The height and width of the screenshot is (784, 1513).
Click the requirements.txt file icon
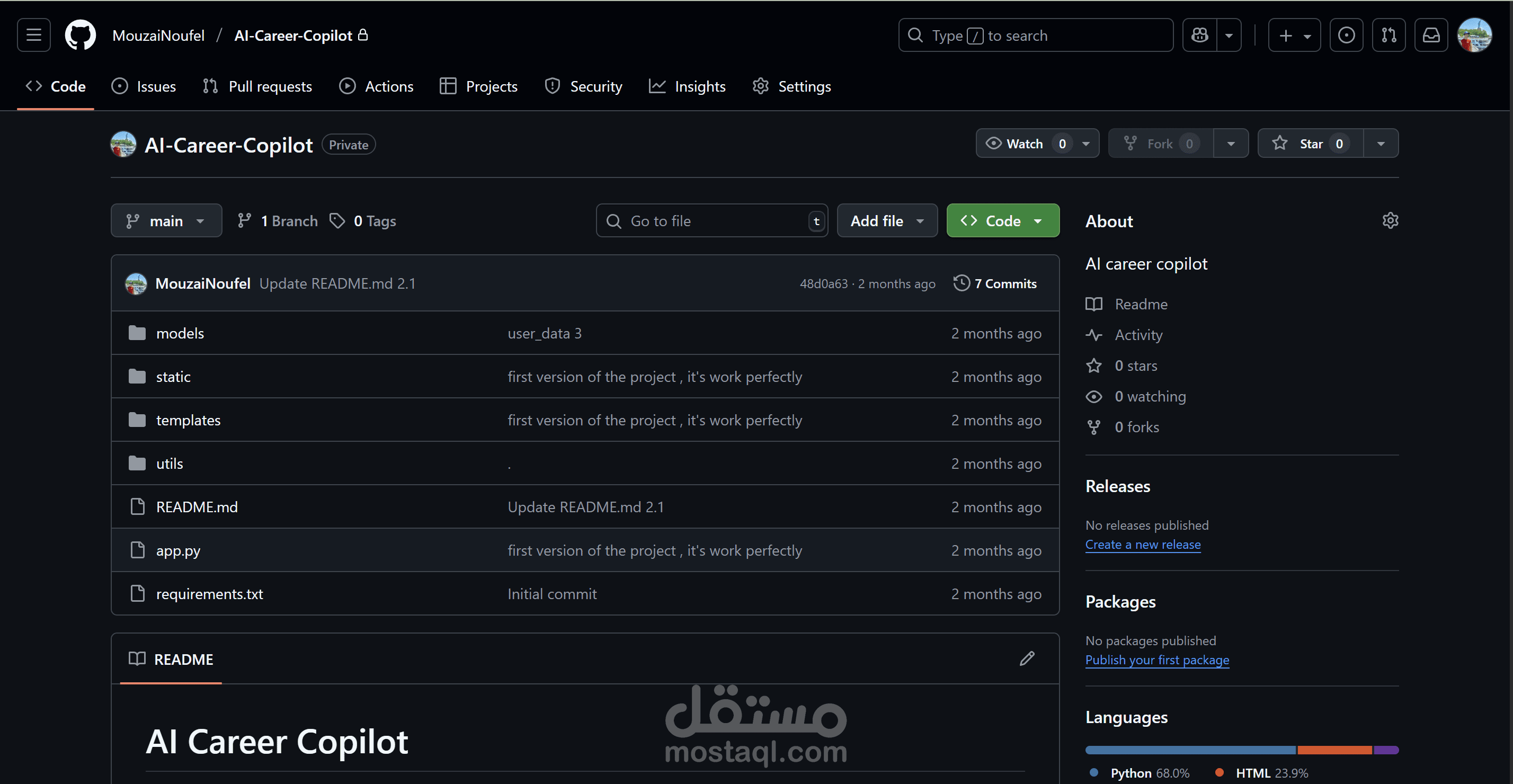point(137,593)
